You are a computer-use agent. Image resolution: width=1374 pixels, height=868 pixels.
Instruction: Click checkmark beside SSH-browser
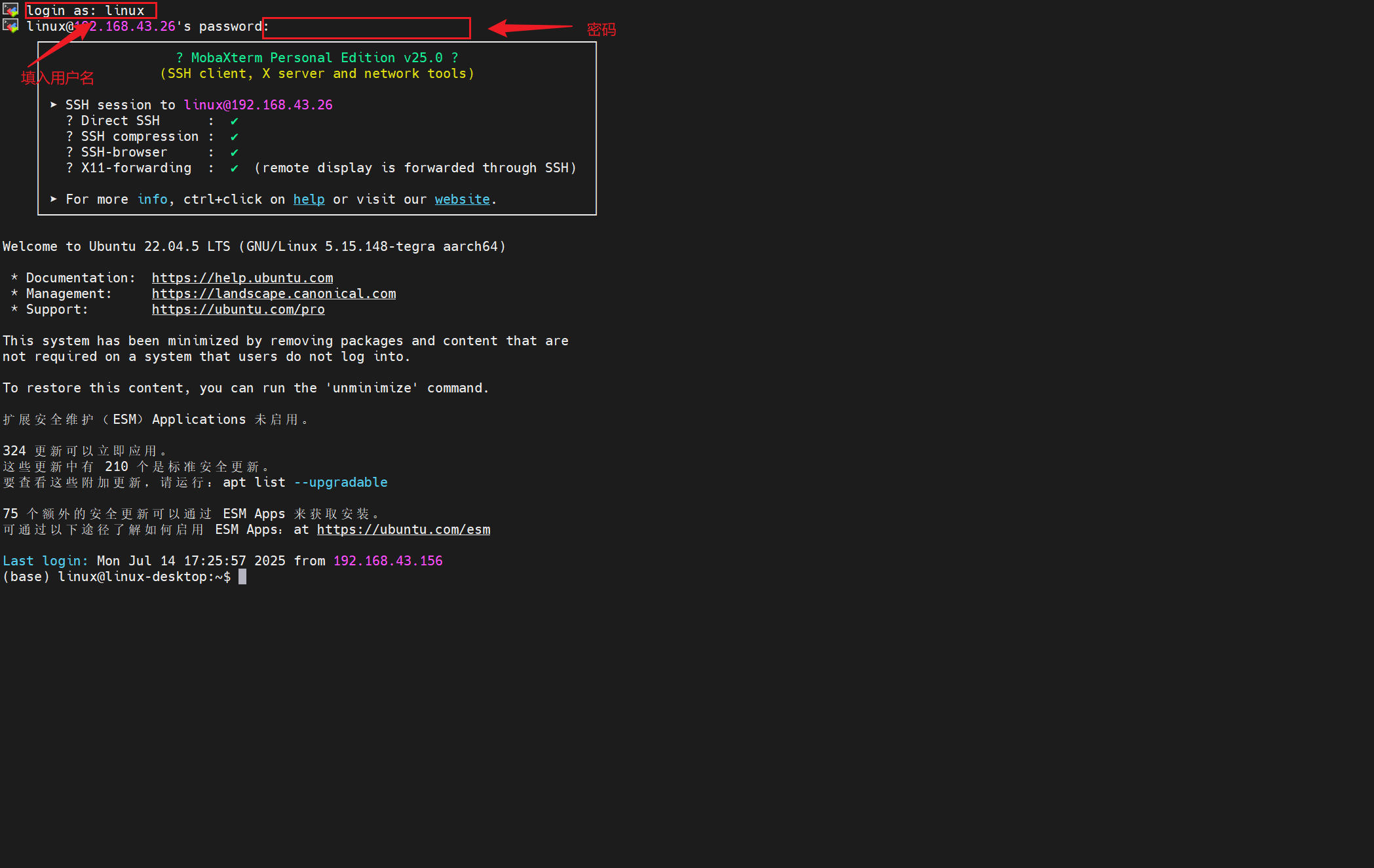coord(234,153)
